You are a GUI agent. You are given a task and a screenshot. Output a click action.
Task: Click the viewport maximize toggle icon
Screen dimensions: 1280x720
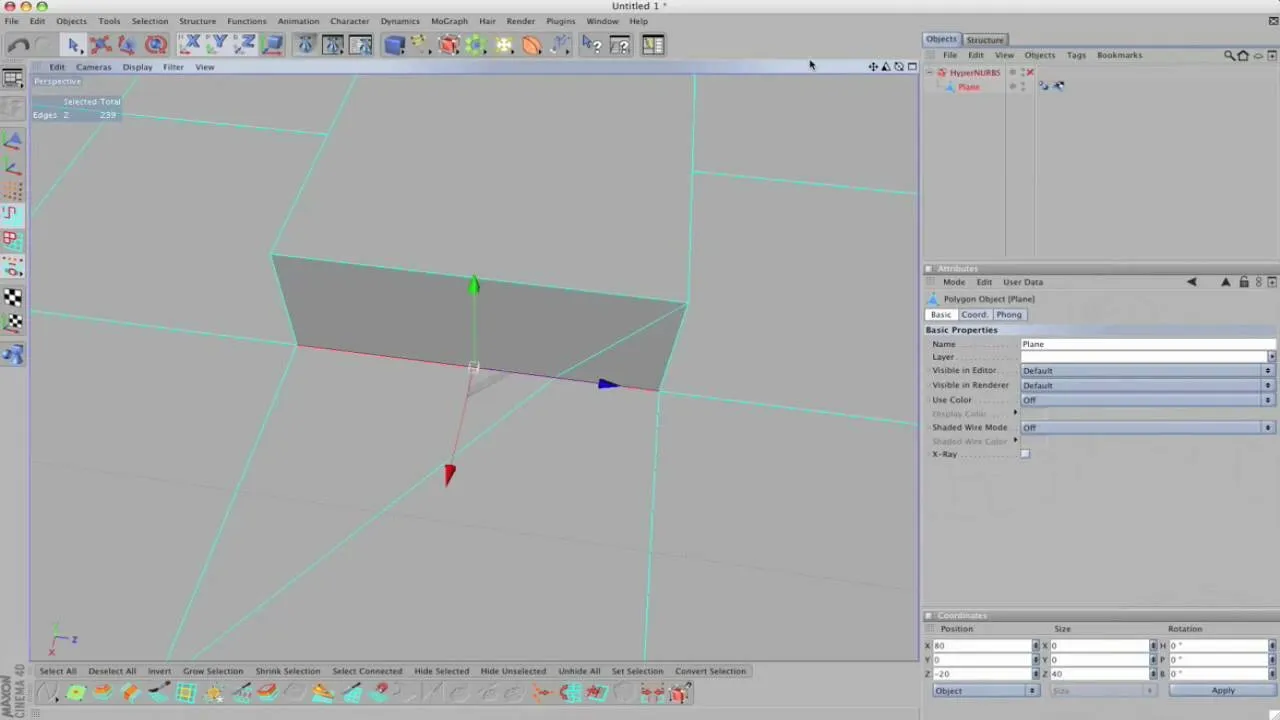click(912, 67)
